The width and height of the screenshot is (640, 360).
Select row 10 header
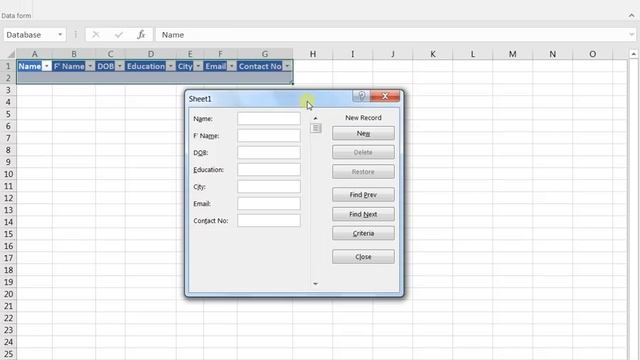pos(8,174)
